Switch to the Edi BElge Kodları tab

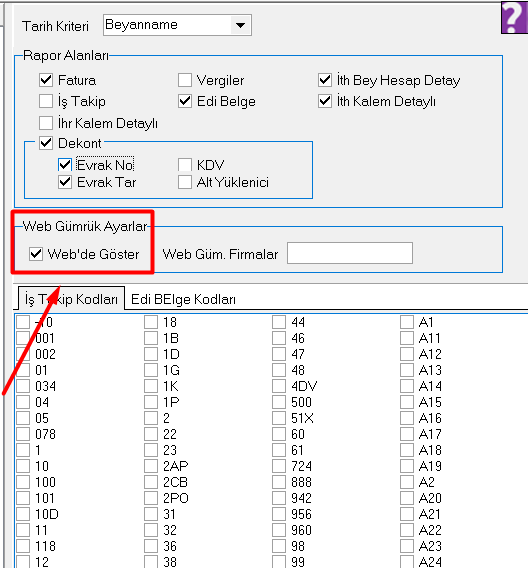pos(183,299)
